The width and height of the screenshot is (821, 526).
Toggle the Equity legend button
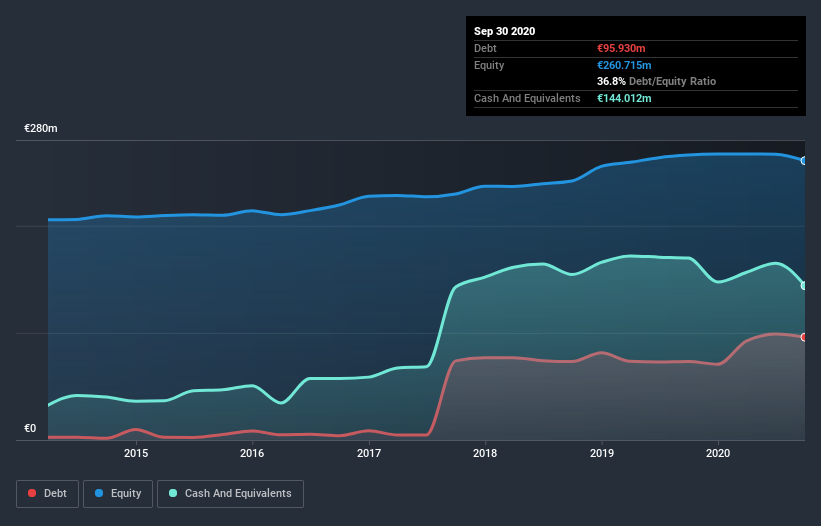click(118, 494)
